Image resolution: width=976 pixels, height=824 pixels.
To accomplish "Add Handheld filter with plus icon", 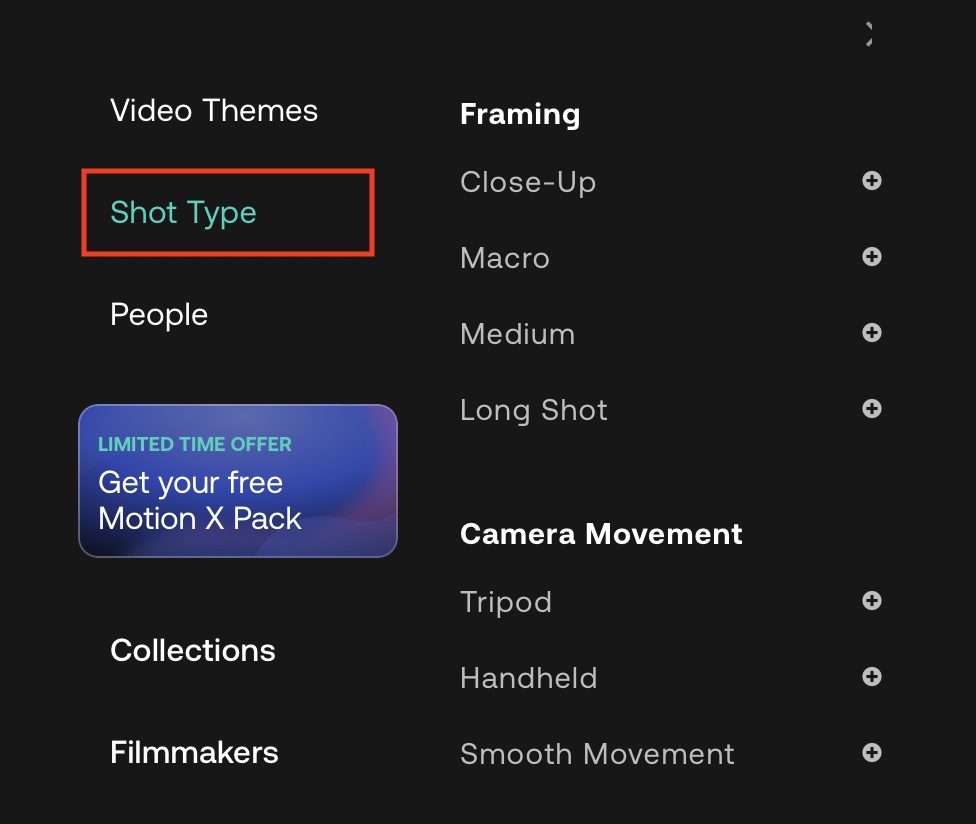I will pos(872,677).
